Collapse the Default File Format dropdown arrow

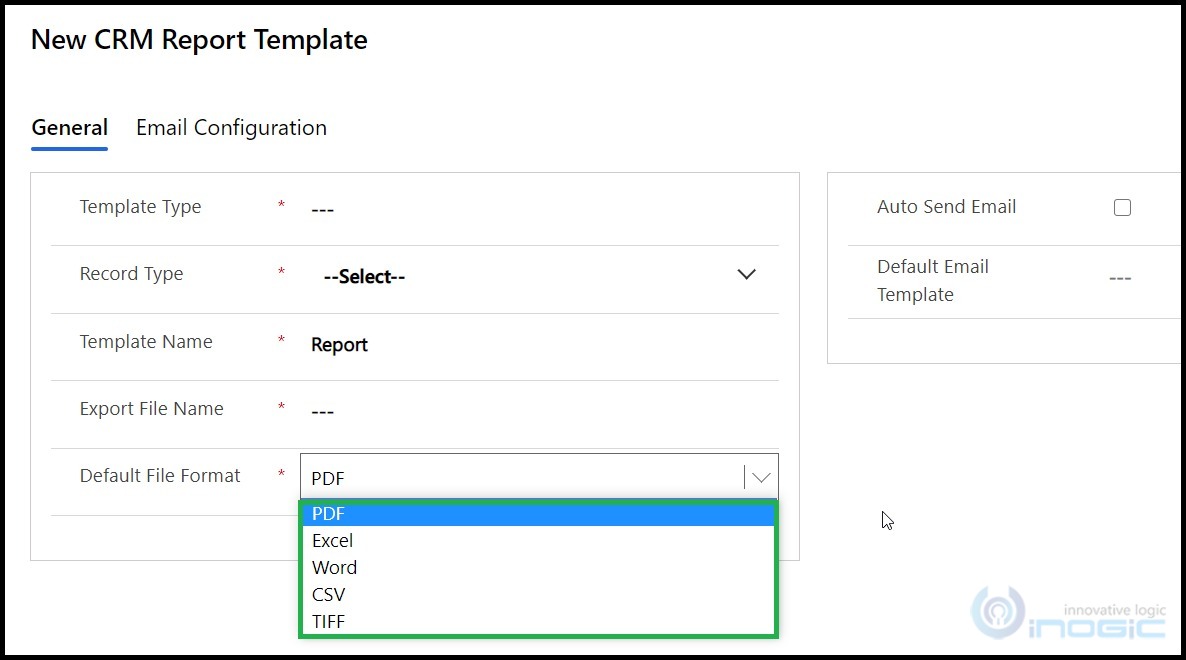tap(761, 478)
